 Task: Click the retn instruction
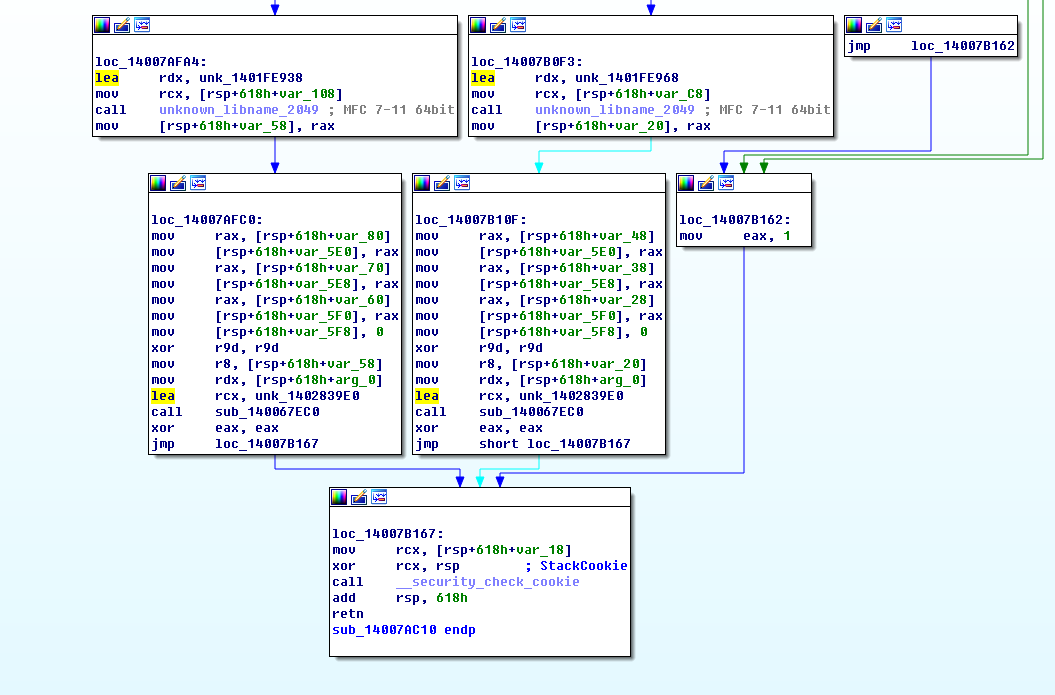pyautogui.click(x=347, y=614)
